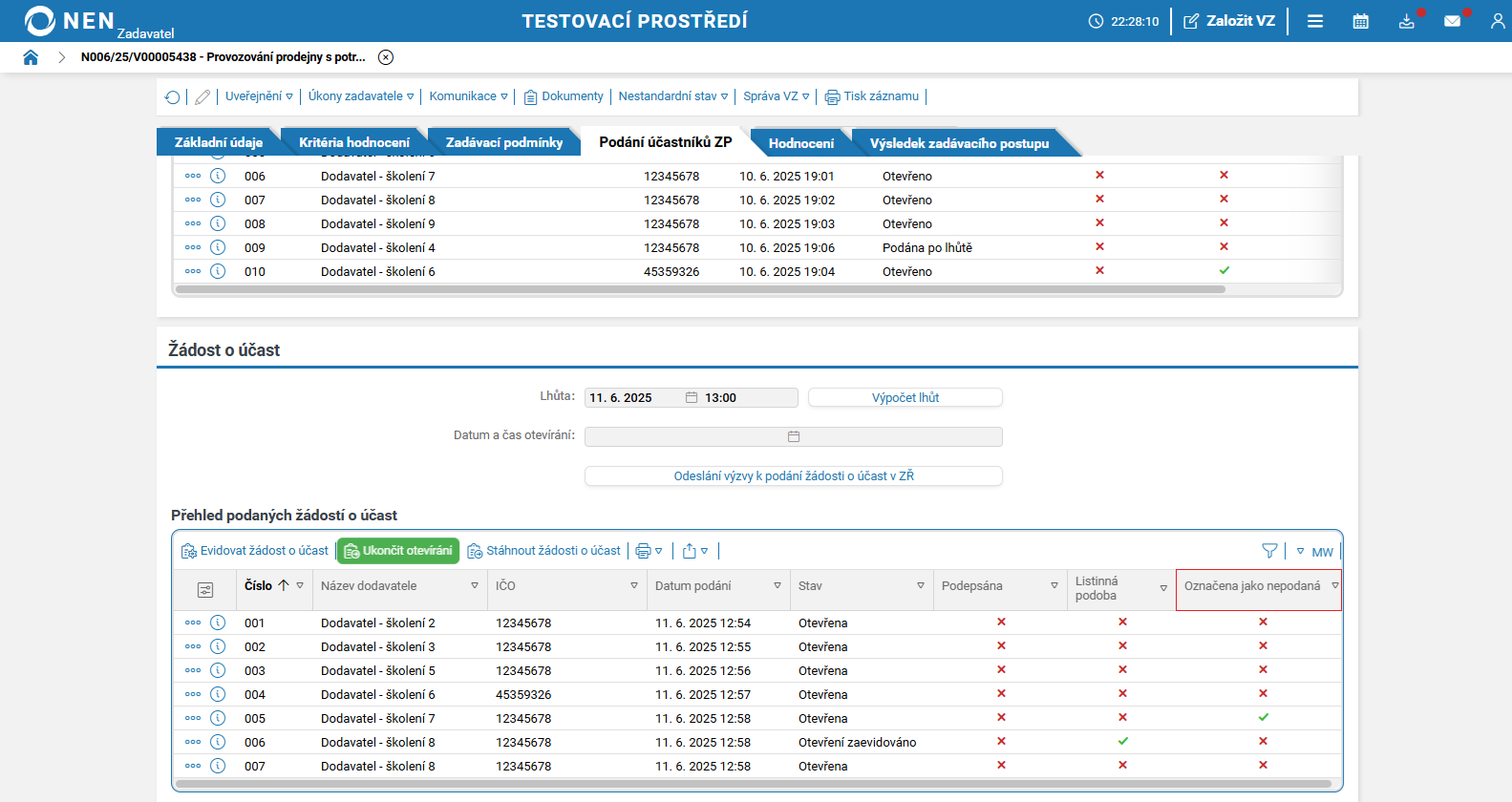The width and height of the screenshot is (1512, 802).
Task: Click the filter funnel icon in requests grid
Action: pyautogui.click(x=1269, y=551)
